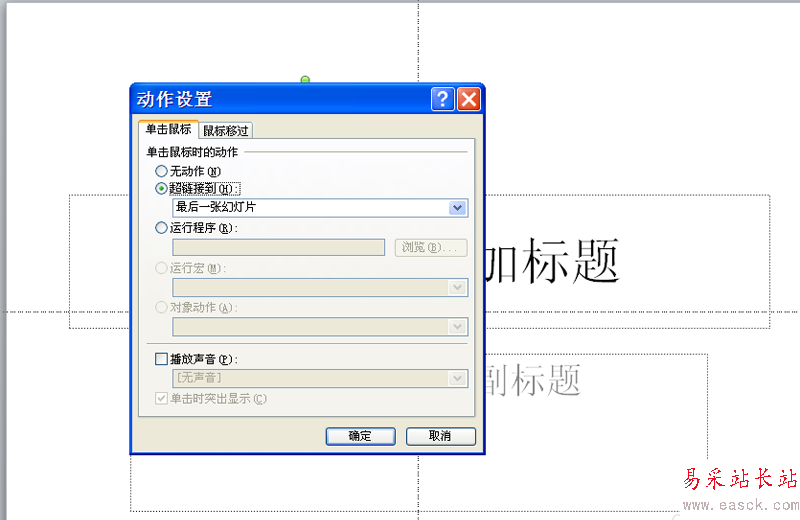Select the 运行程序 radio button
The image size is (800, 520).
click(x=161, y=228)
